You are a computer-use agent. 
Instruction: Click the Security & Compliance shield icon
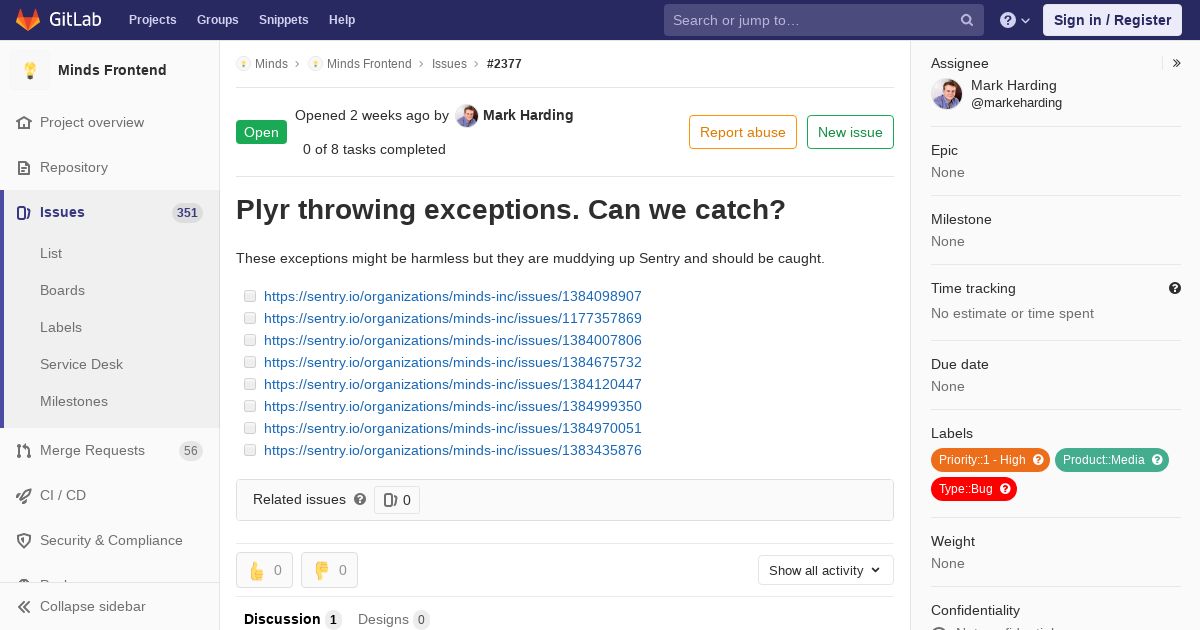tap(24, 541)
